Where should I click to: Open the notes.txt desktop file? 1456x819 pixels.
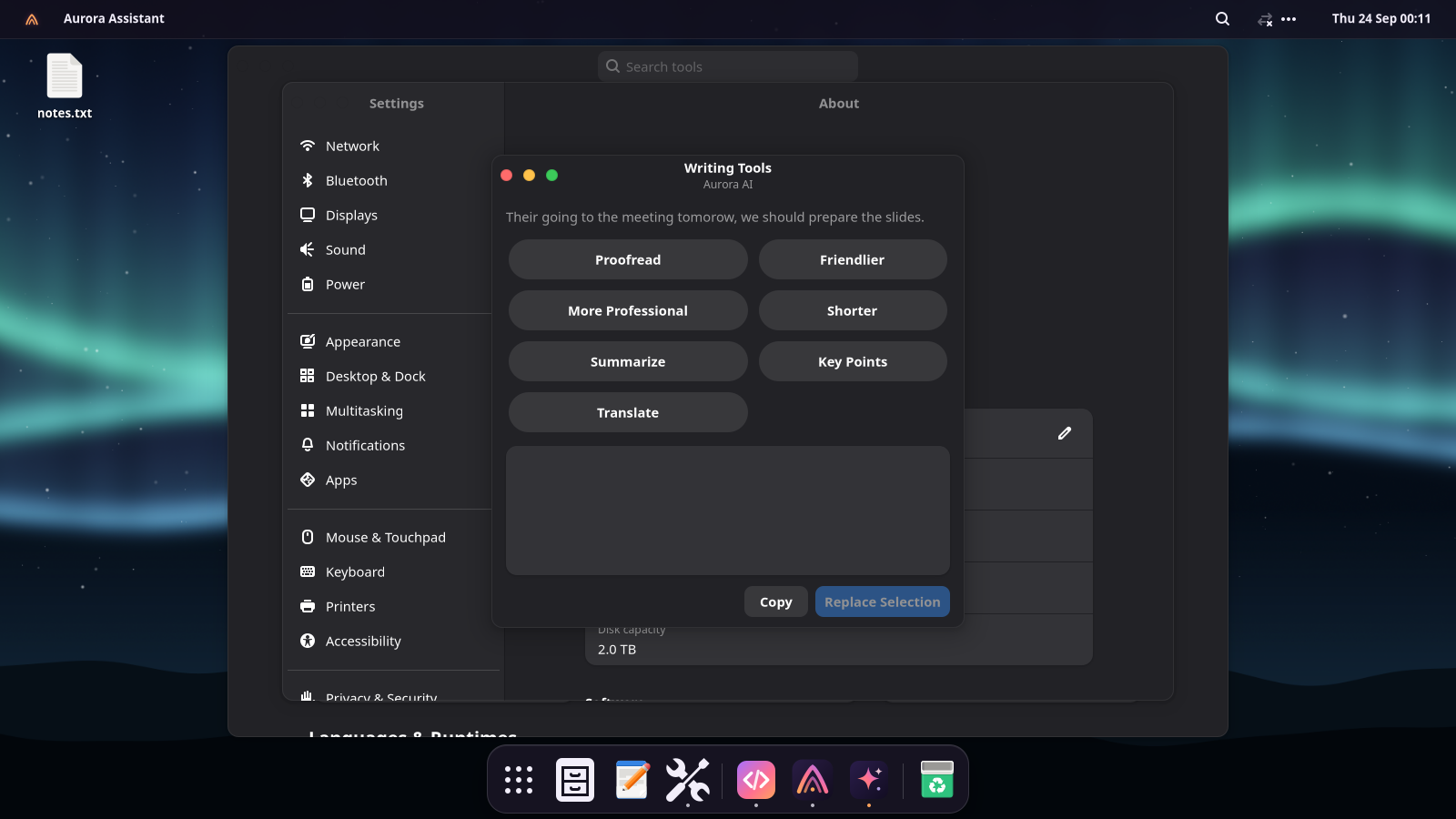65,86
